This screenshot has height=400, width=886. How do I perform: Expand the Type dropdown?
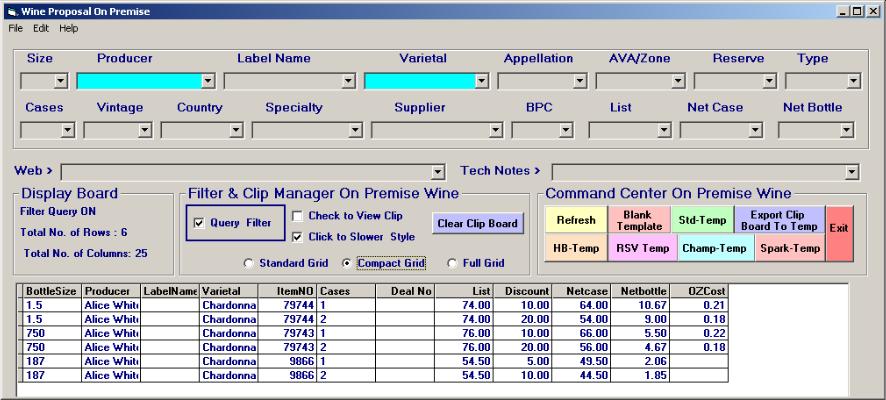[x=854, y=81]
